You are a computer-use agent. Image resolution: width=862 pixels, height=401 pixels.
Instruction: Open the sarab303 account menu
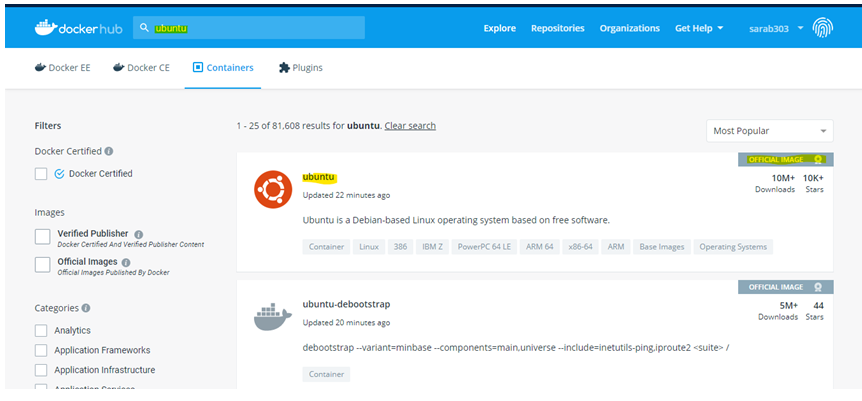pos(776,28)
